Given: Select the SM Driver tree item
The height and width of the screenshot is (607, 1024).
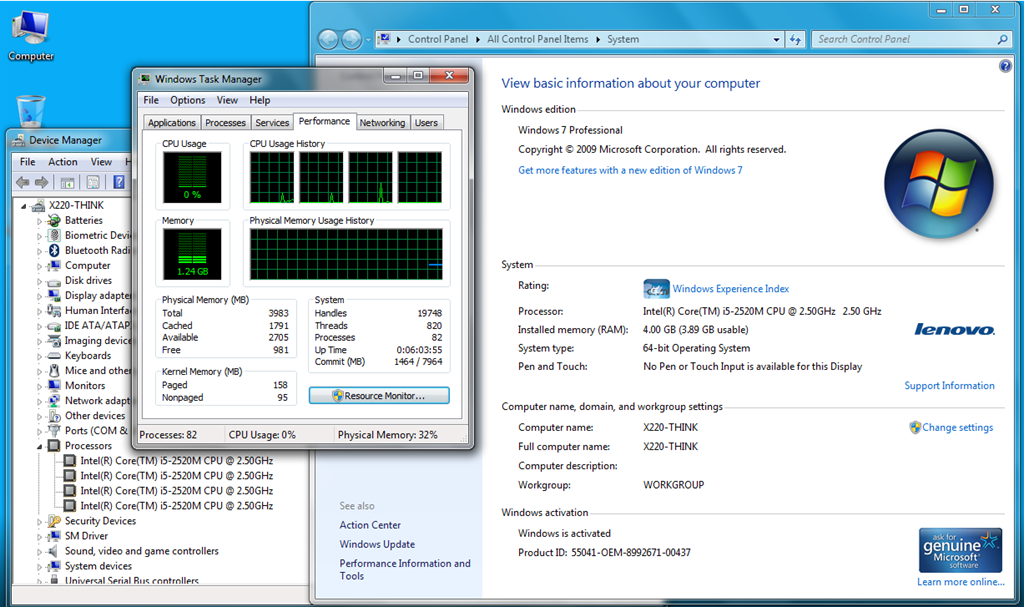Looking at the screenshot, I should [x=86, y=536].
